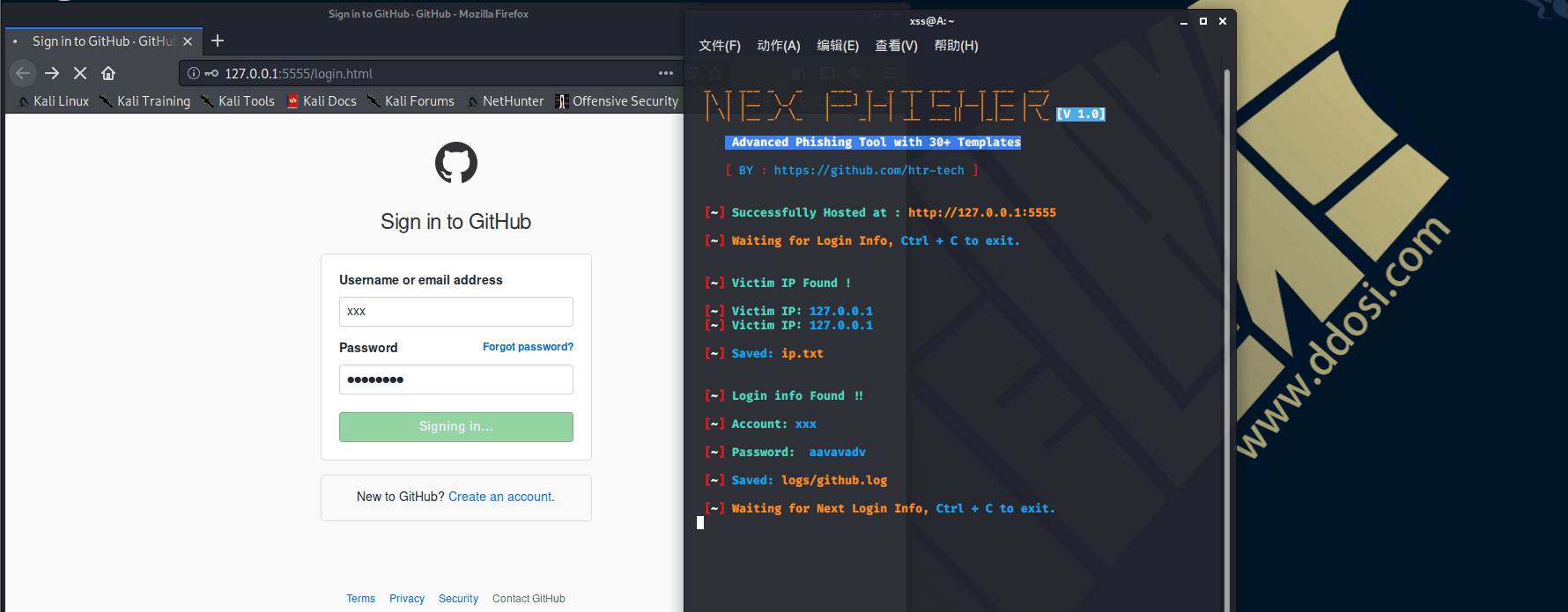Open the terminal 文件(F) menu
The image size is (1568, 612).
(x=719, y=46)
